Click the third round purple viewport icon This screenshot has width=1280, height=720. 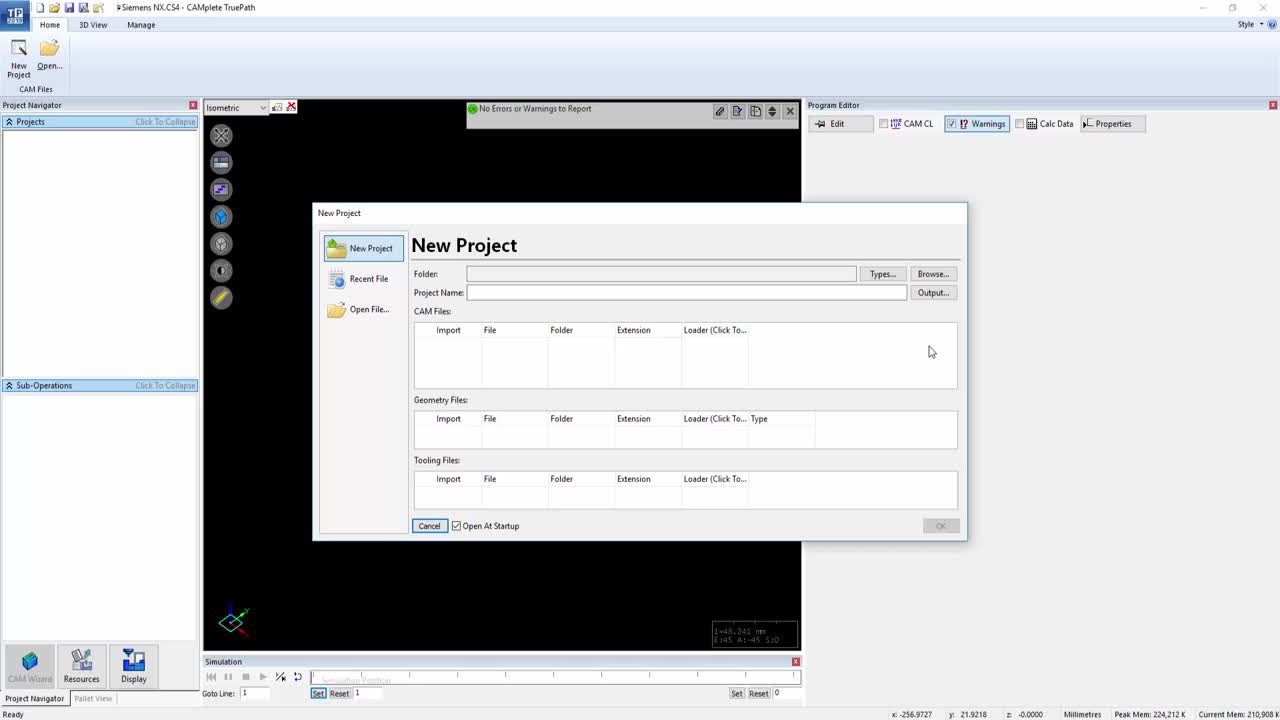[x=221, y=189]
